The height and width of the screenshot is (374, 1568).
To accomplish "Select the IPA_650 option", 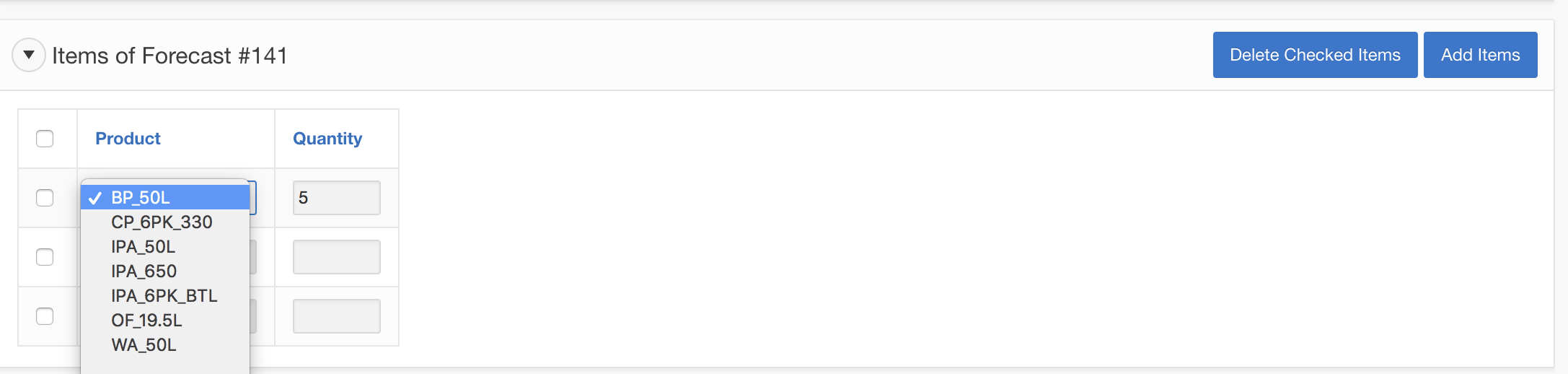I will click(x=144, y=271).
